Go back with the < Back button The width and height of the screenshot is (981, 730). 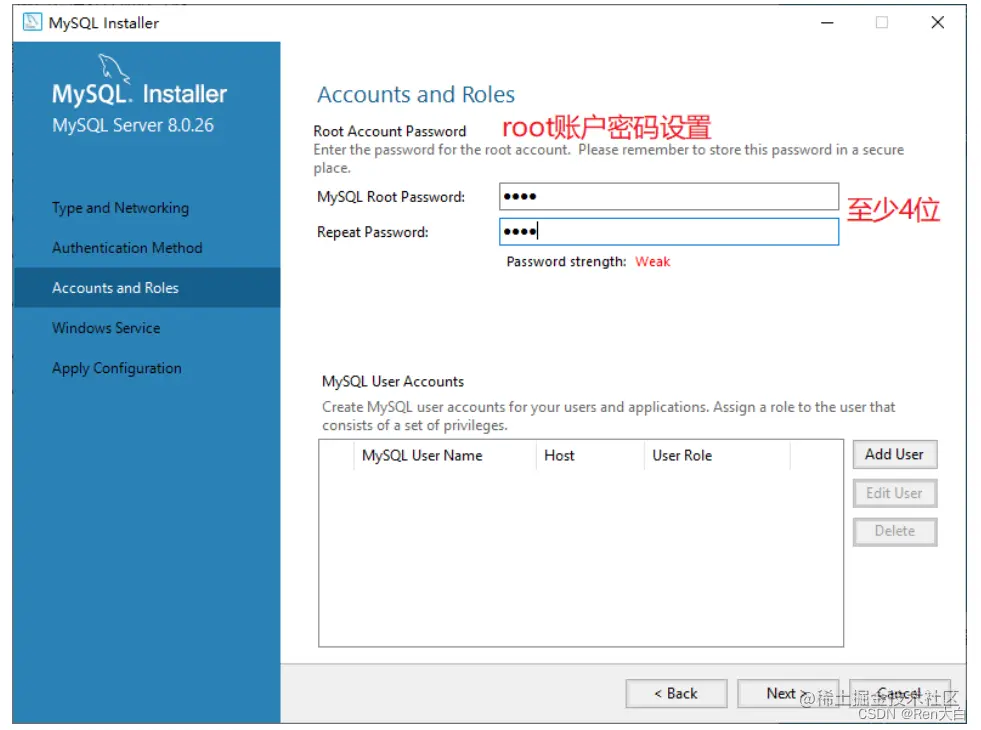pos(676,693)
